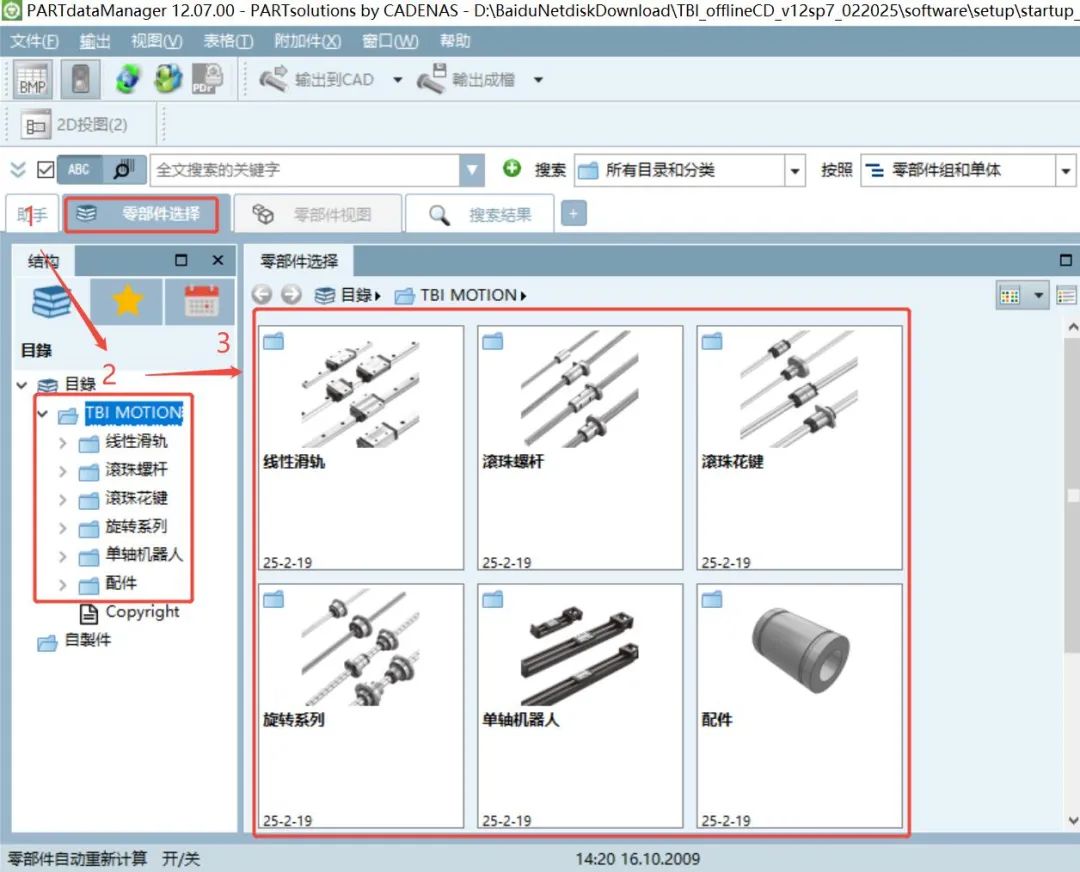Open the search keyword history dropdown

coord(472,169)
